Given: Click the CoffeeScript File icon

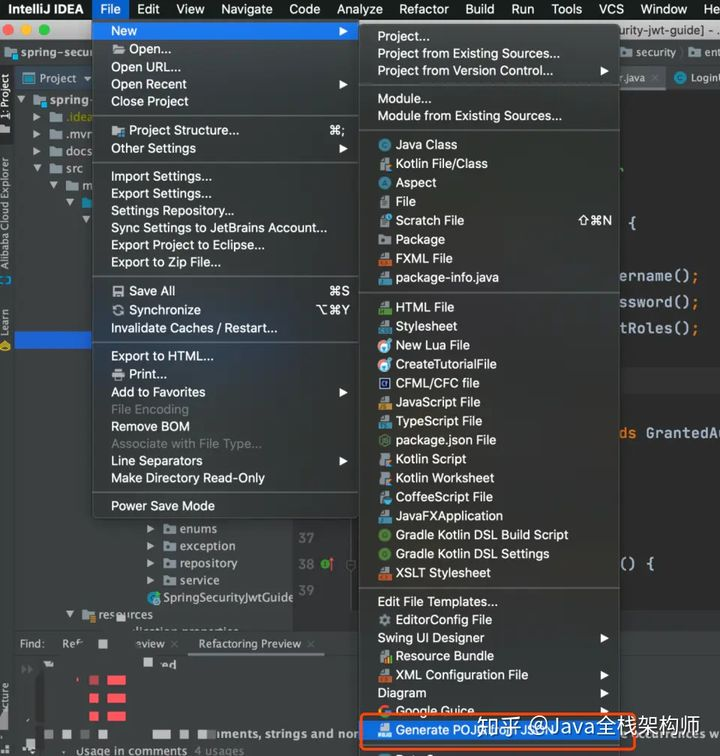Looking at the screenshot, I should [384, 497].
